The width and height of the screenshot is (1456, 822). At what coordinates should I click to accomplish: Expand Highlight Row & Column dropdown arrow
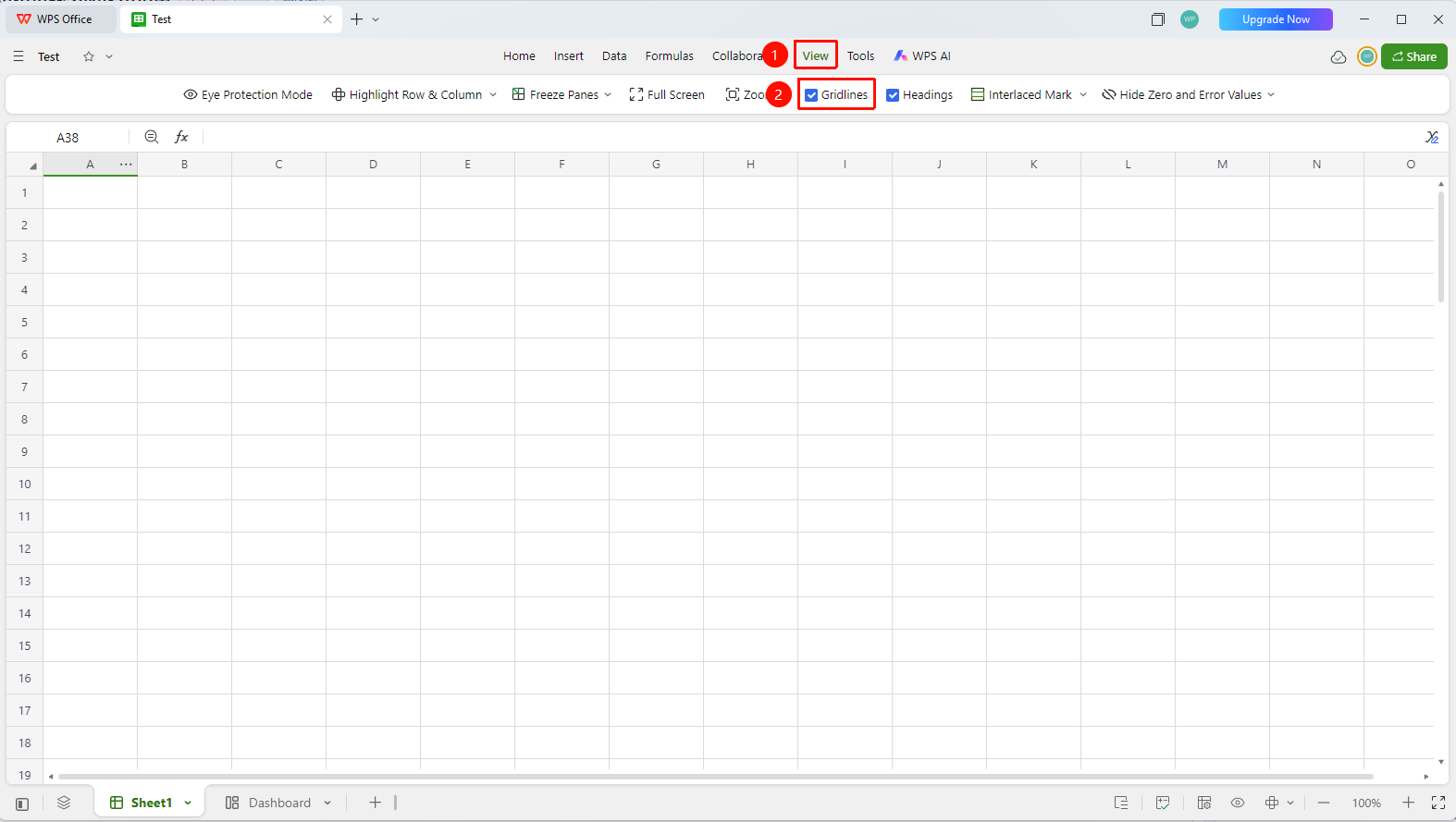(x=493, y=94)
